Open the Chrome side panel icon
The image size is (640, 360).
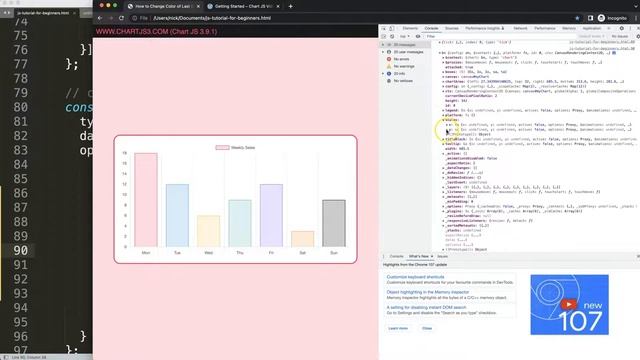click(590, 18)
